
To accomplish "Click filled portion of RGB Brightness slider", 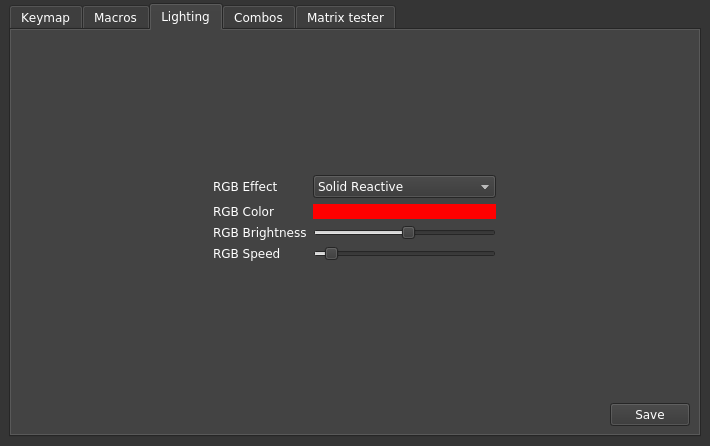I will [359, 232].
